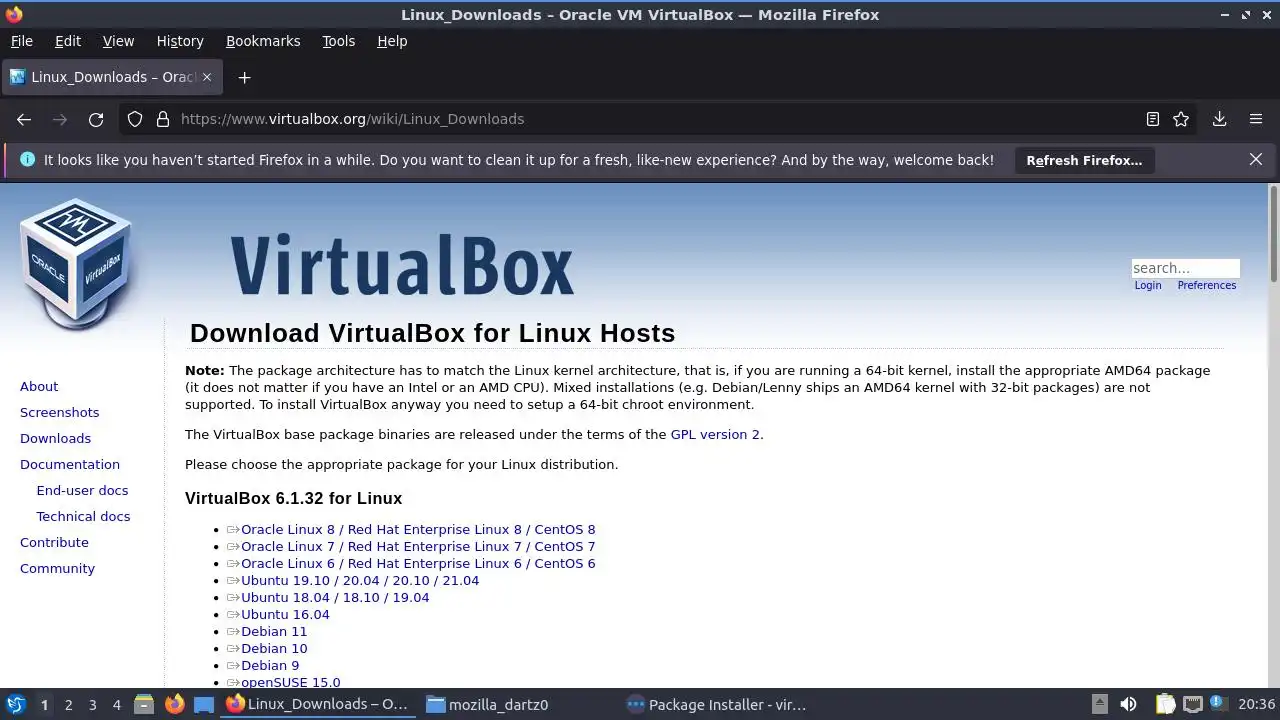
Task: Download openSUSE 15.0 package
Action: [290, 682]
